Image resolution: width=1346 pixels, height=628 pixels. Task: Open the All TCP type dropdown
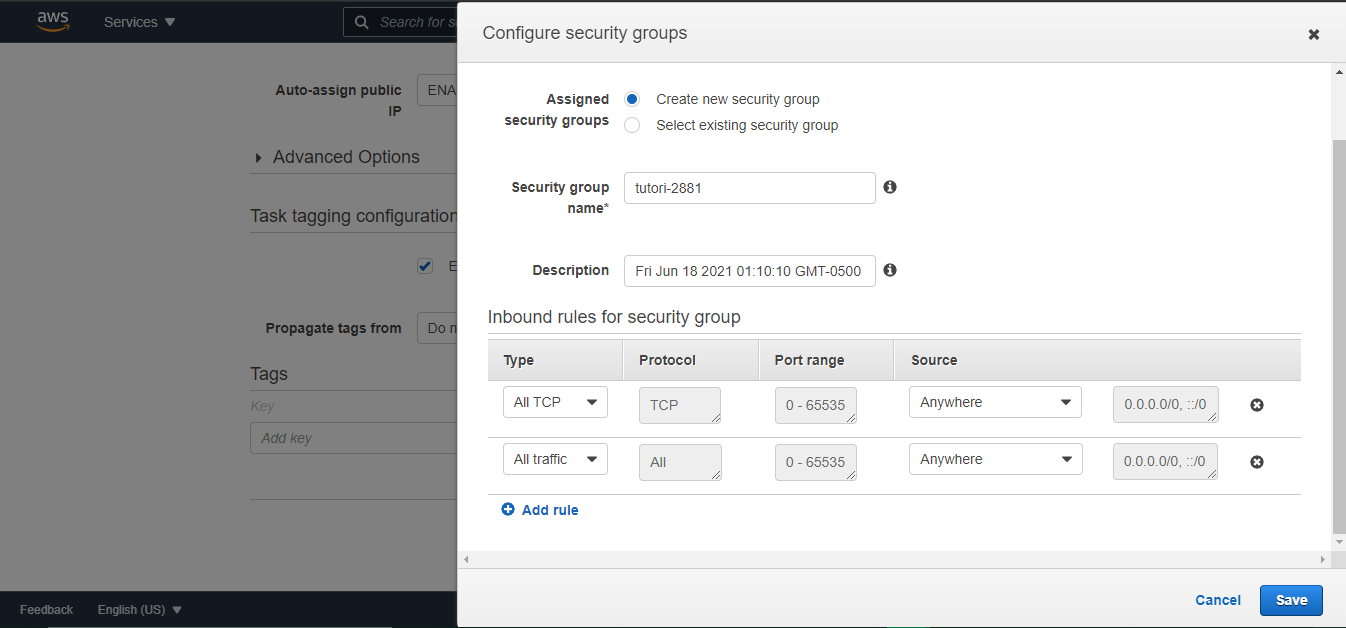tap(556, 402)
